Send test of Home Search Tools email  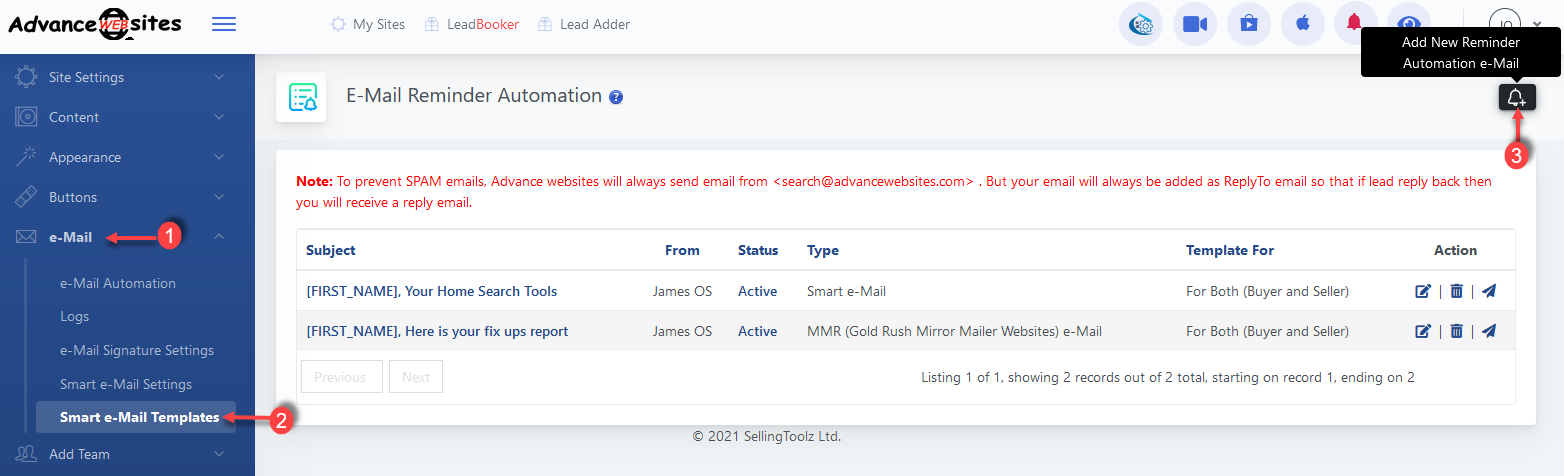pos(1489,291)
